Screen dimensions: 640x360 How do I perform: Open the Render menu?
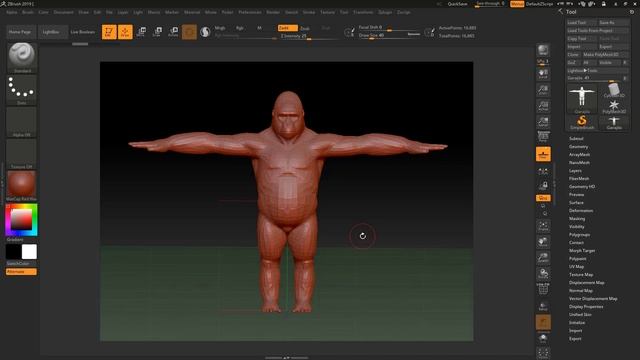(273, 12)
